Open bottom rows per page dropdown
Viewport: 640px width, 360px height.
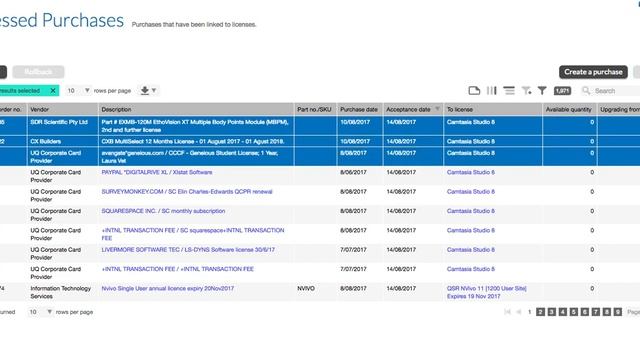coord(40,312)
